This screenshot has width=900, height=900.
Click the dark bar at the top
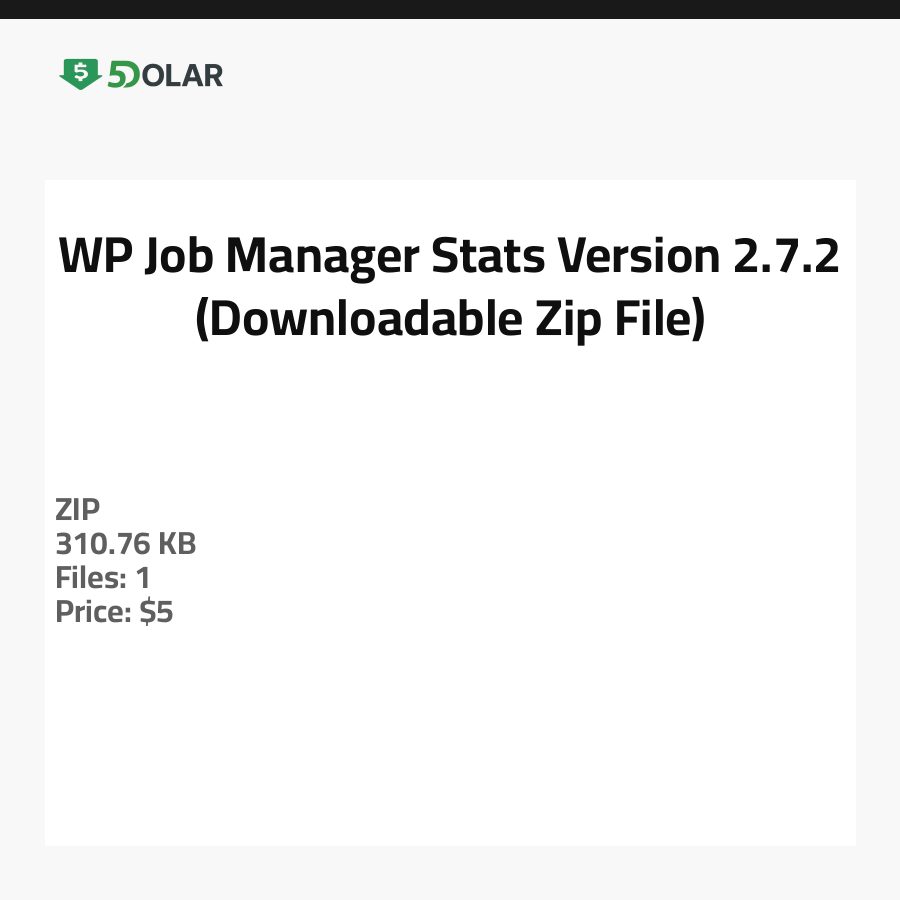[x=450, y=9]
